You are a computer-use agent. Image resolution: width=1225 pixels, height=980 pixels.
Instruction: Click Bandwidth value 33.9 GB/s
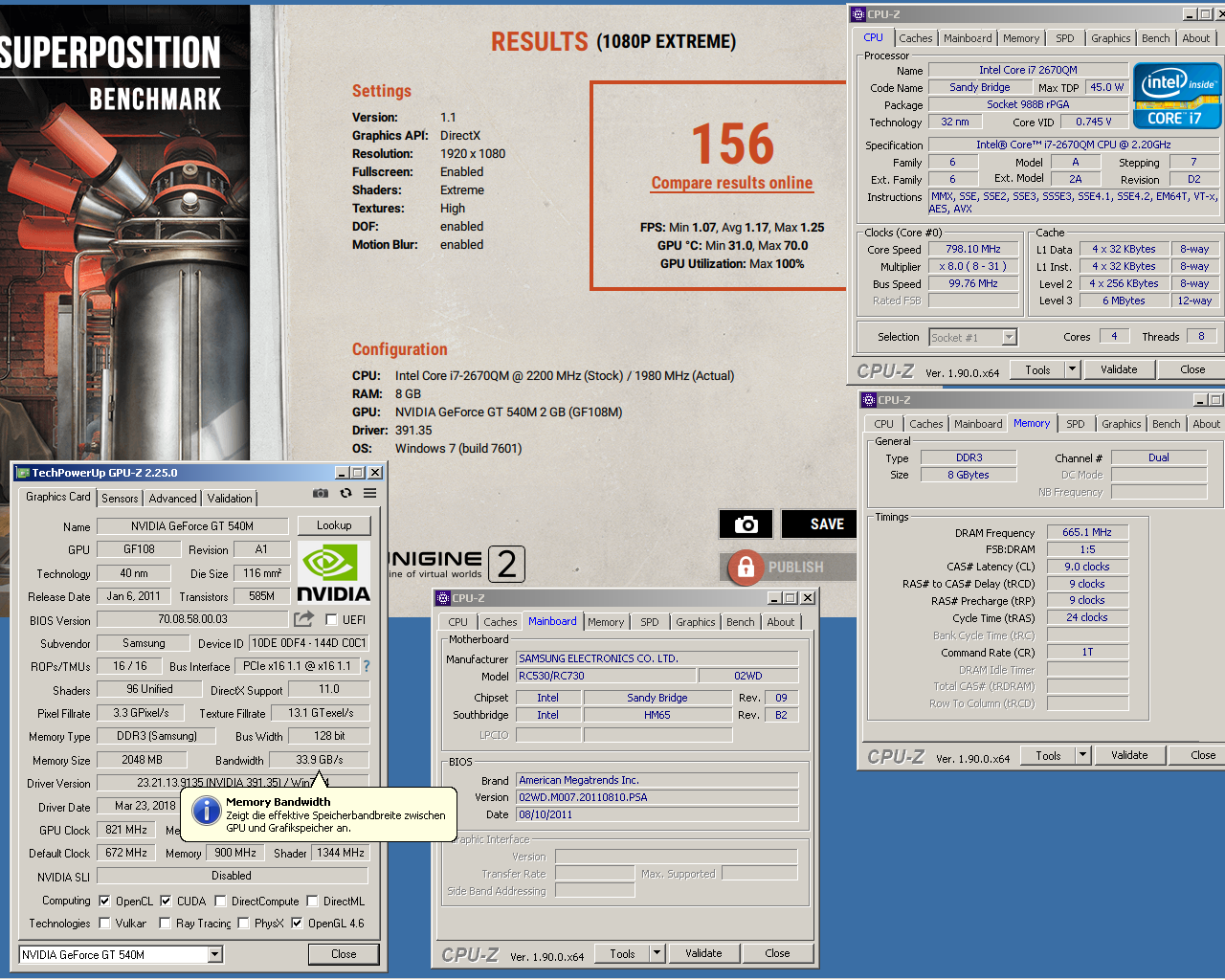click(x=319, y=760)
